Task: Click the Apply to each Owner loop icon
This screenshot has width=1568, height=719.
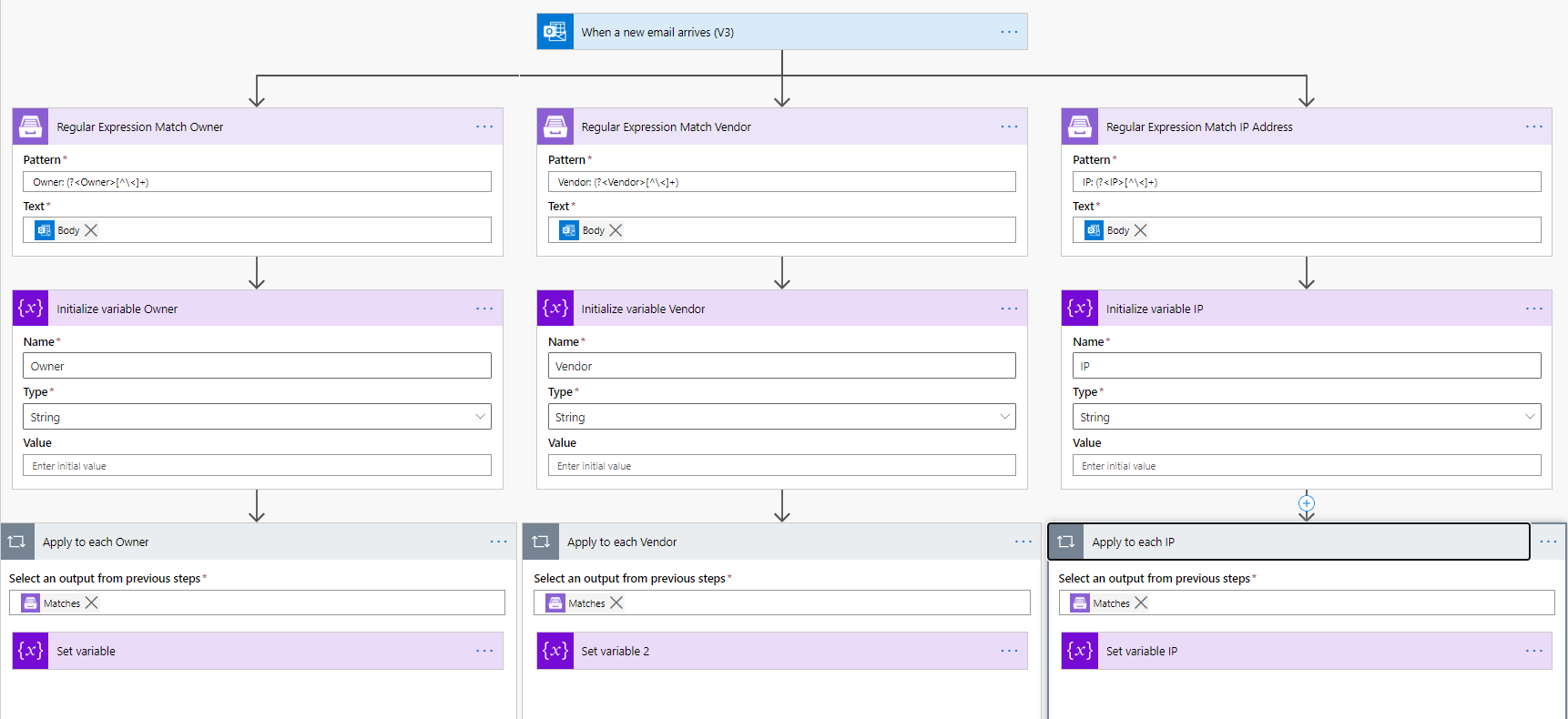Action: (x=16, y=542)
